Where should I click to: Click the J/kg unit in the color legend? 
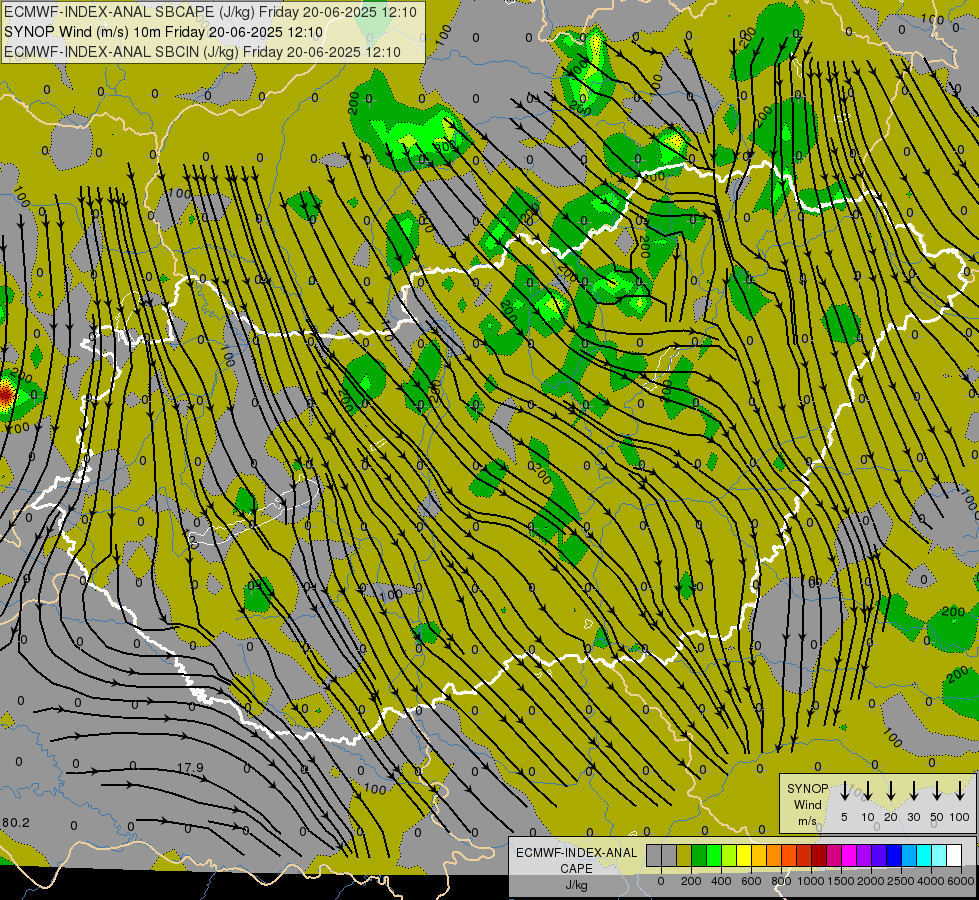[x=576, y=885]
